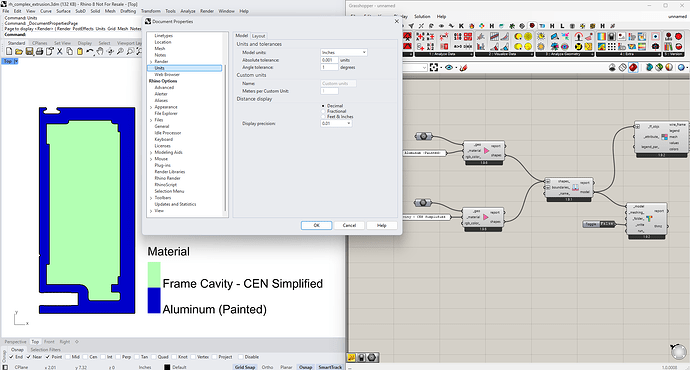Click the Save floppy disk icon
This screenshot has height=370, width=690.
pyautogui.click(x=29, y=51)
